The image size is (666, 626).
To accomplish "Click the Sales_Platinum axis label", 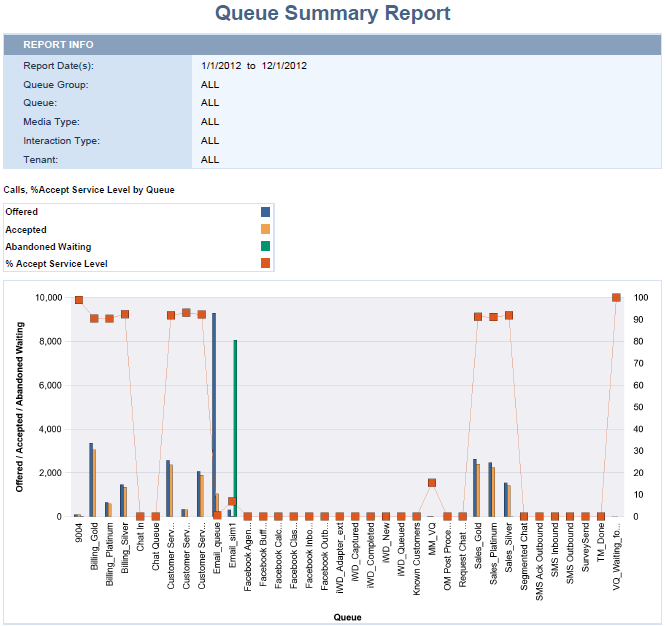I will (x=494, y=551).
